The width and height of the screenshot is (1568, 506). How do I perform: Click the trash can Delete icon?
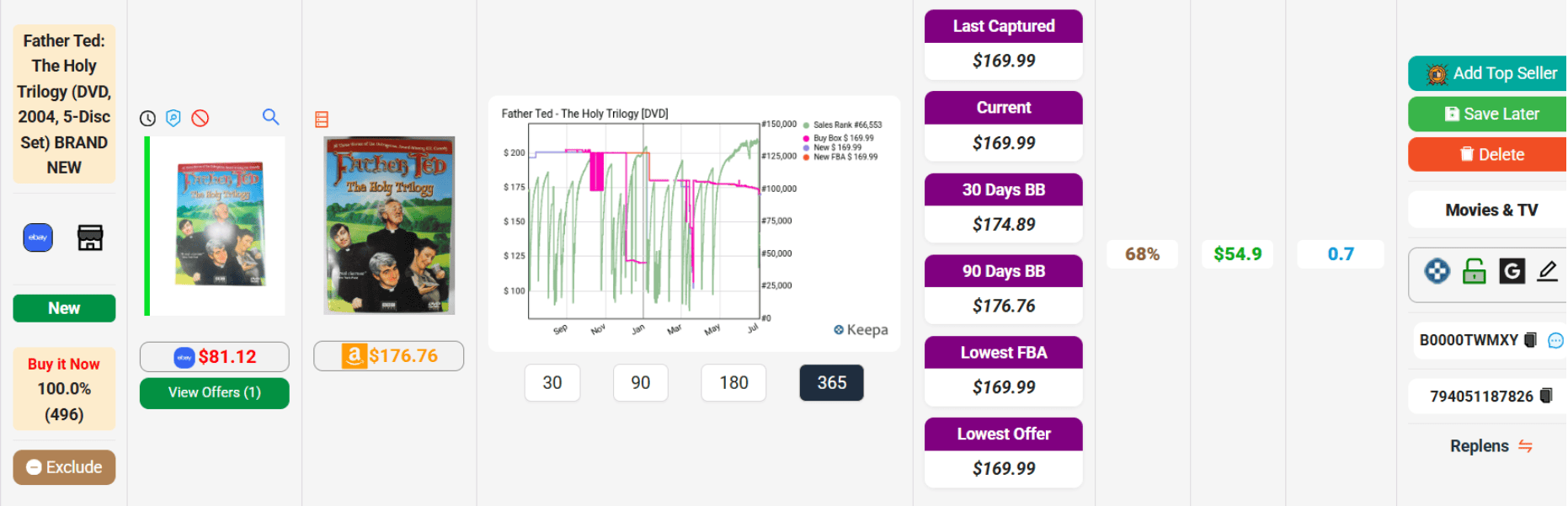(1467, 154)
